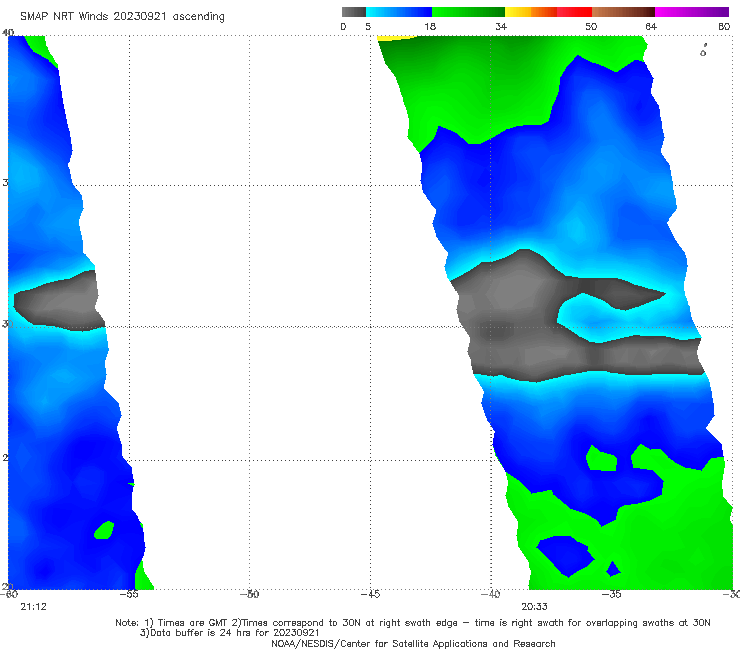Click the swath time '21:12'

coord(34,607)
